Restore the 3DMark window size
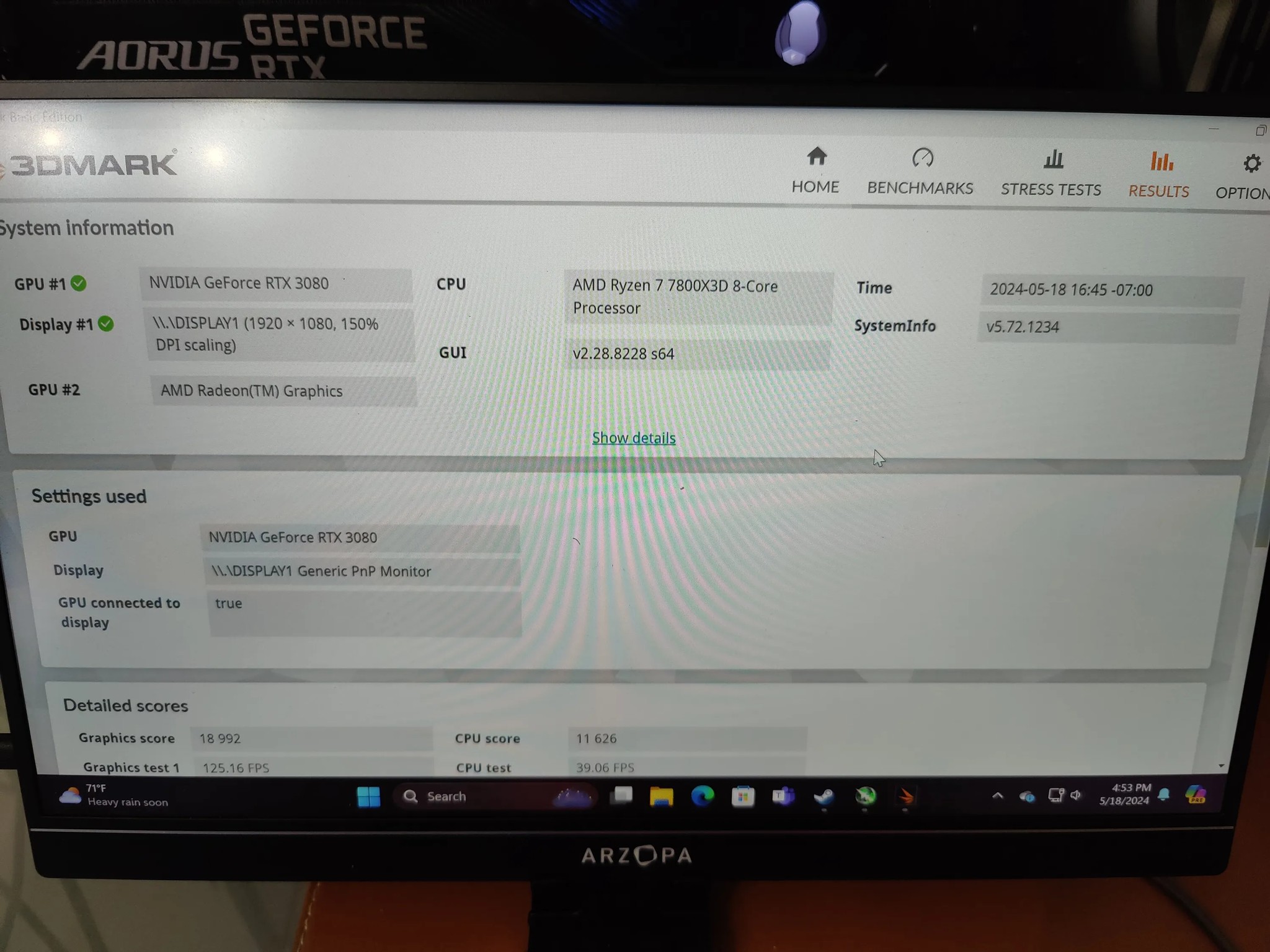Screen dimensions: 1270x952 (1261, 130)
